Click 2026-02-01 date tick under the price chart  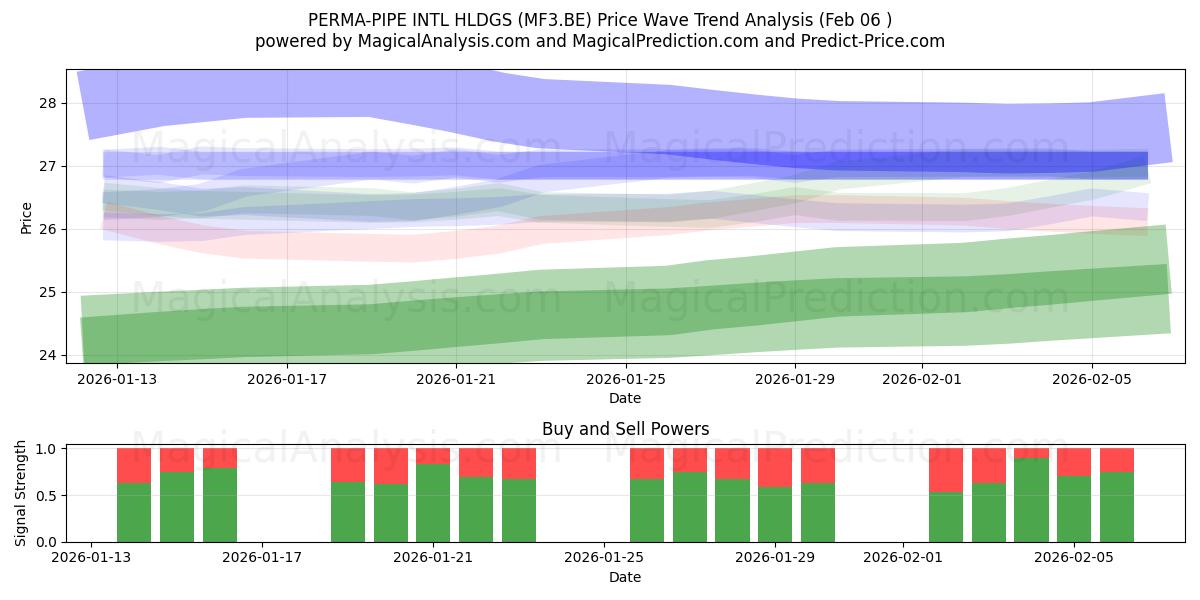[922, 379]
